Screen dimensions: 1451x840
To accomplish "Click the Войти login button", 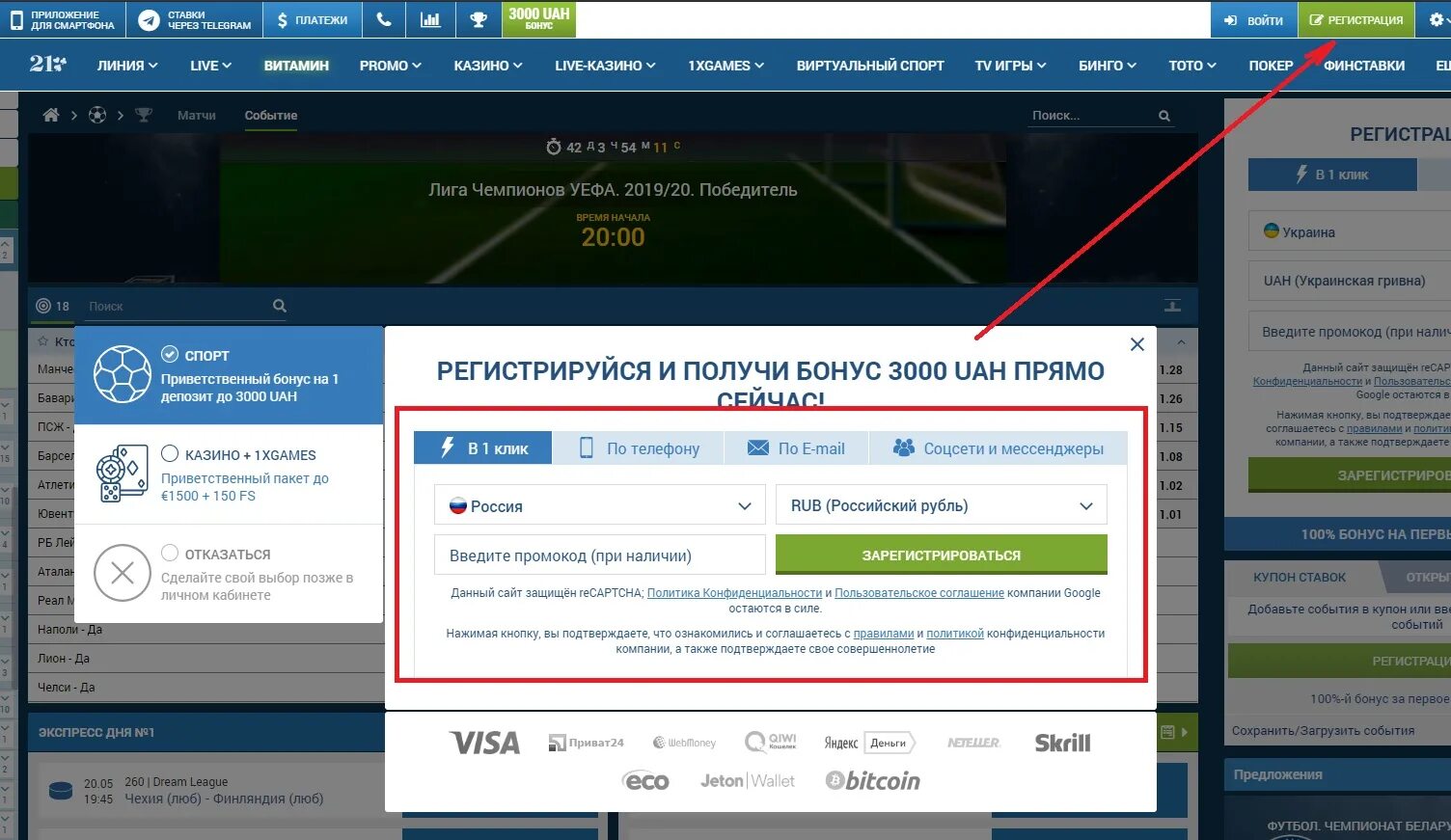I will click(1253, 19).
